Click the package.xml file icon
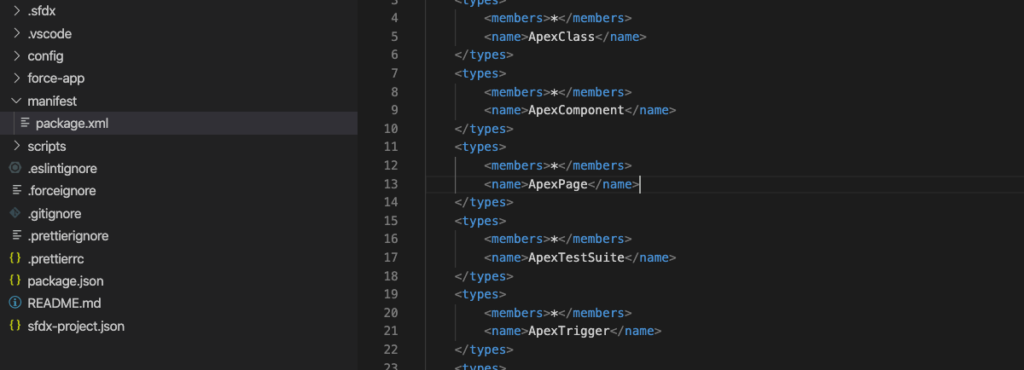Image resolution: width=1024 pixels, height=370 pixels. (25, 123)
